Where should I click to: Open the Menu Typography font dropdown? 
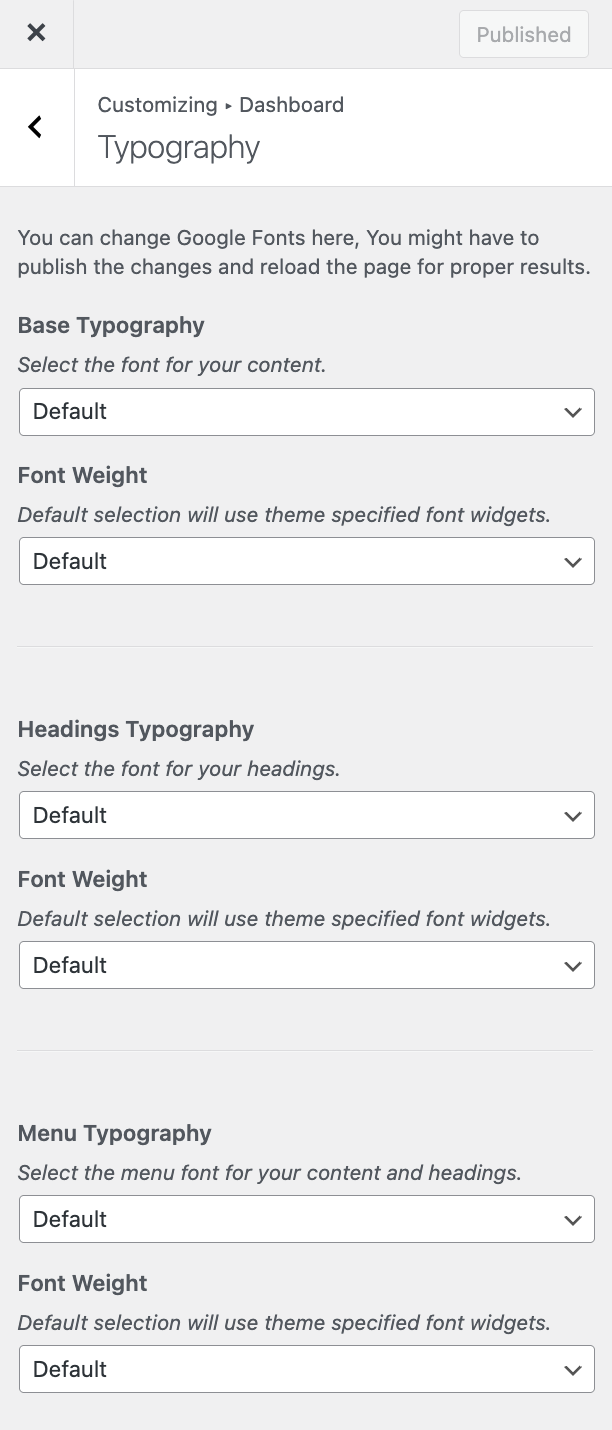point(306,1220)
